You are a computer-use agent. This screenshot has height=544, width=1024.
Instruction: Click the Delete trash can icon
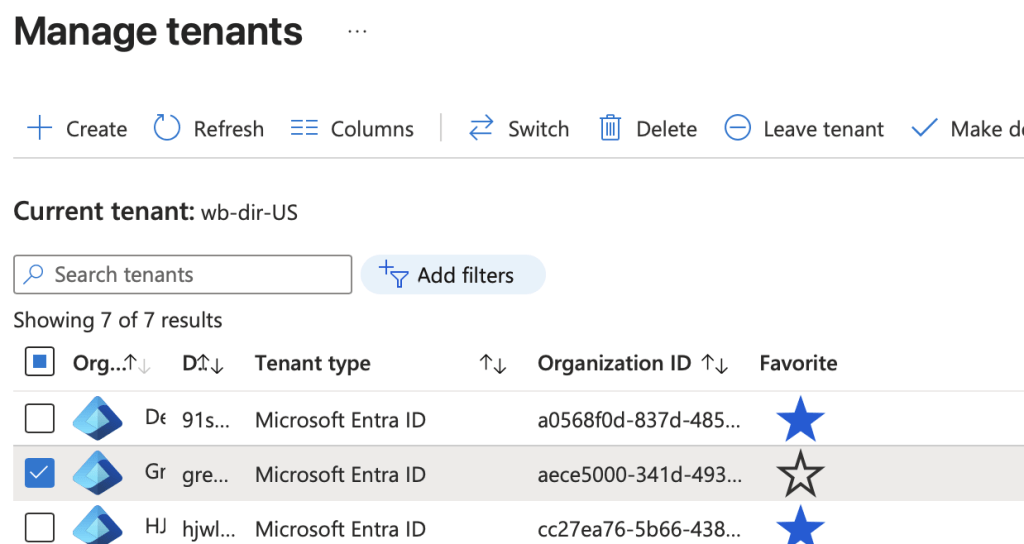point(610,128)
